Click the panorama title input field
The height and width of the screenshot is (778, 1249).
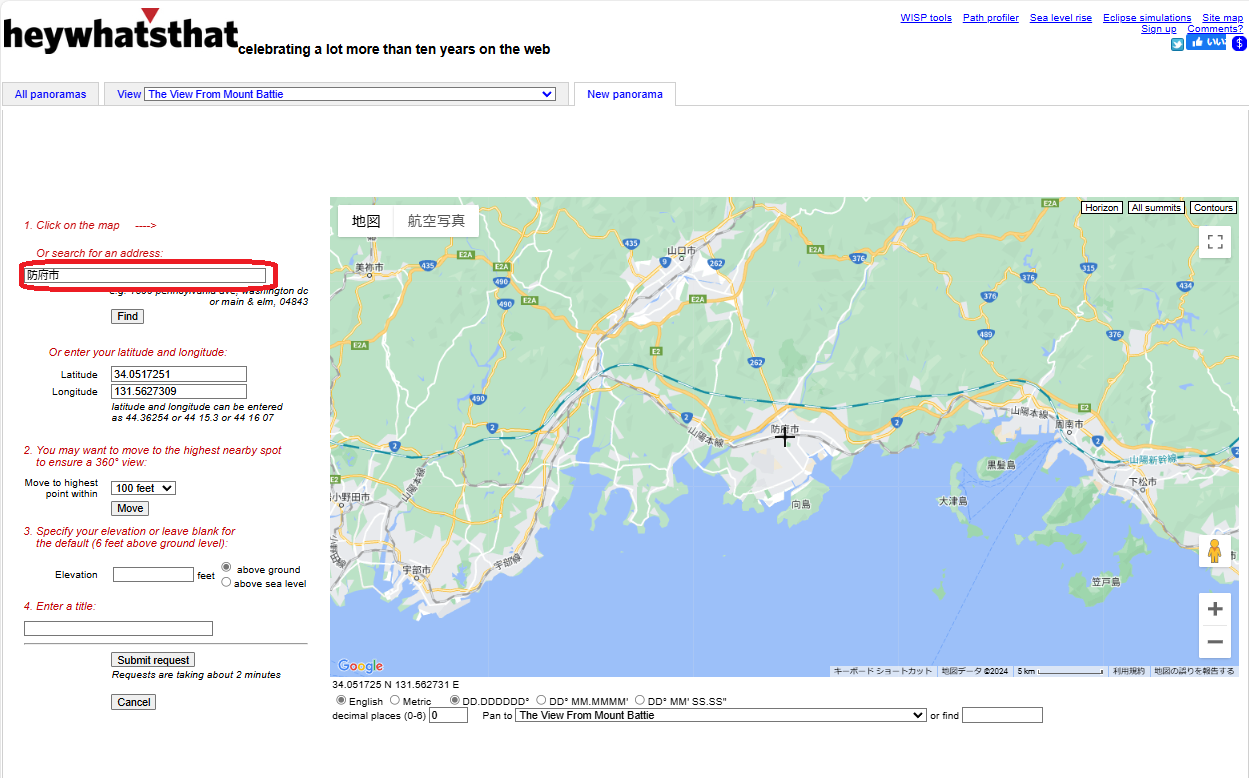coord(118,629)
